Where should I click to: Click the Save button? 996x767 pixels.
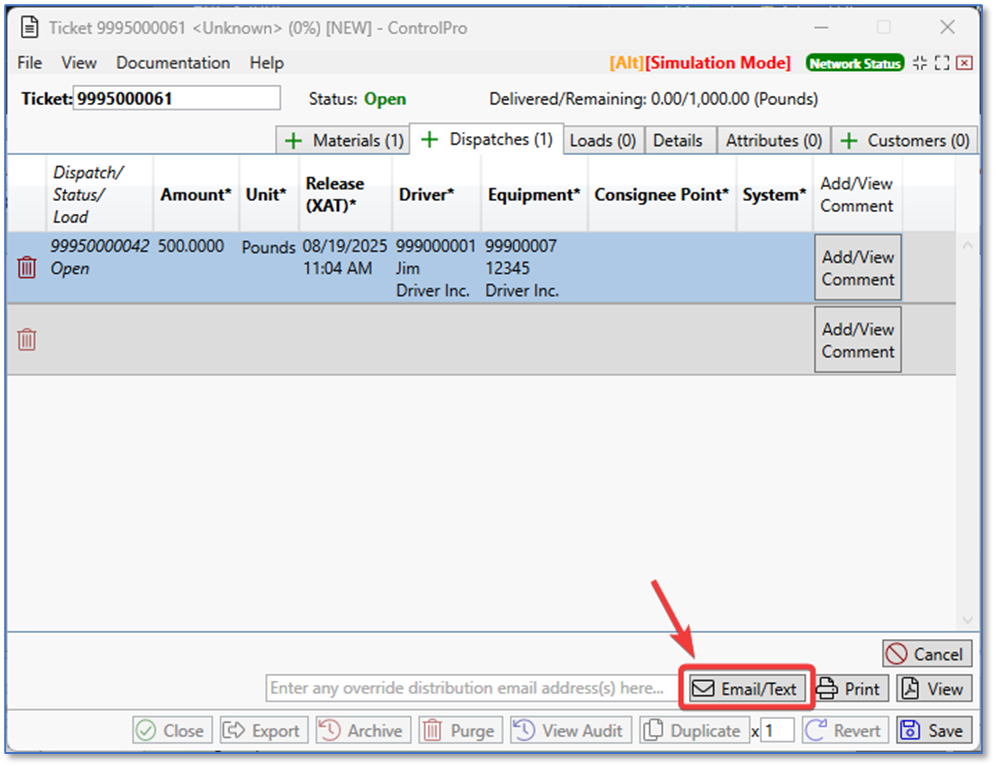coord(933,731)
